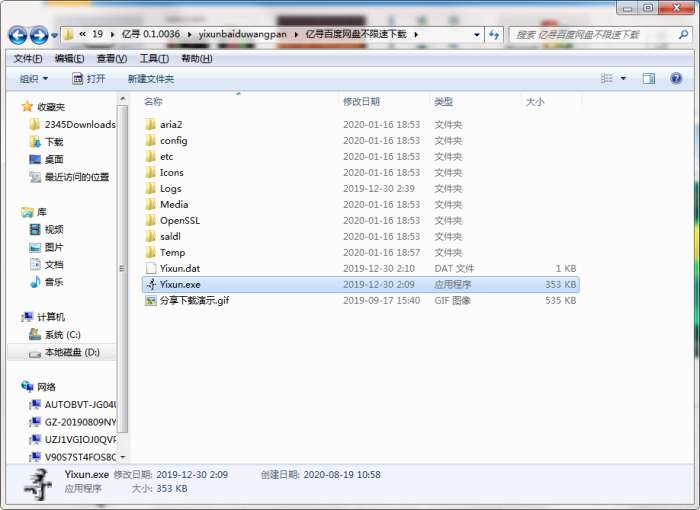Click the Media folder icon
The image size is (700, 510).
150,205
